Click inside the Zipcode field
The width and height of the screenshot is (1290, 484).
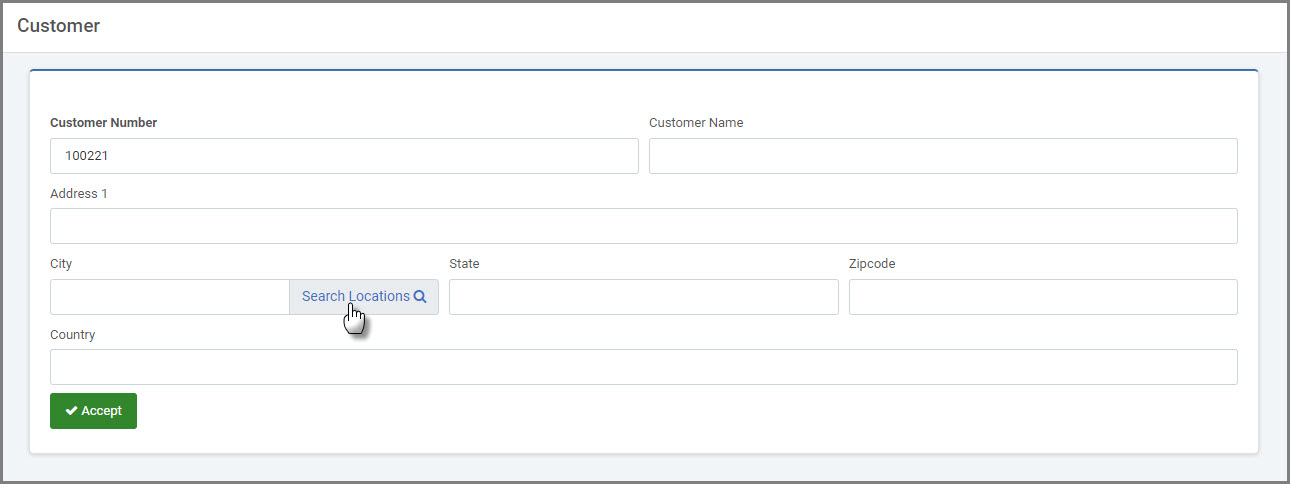point(1043,297)
